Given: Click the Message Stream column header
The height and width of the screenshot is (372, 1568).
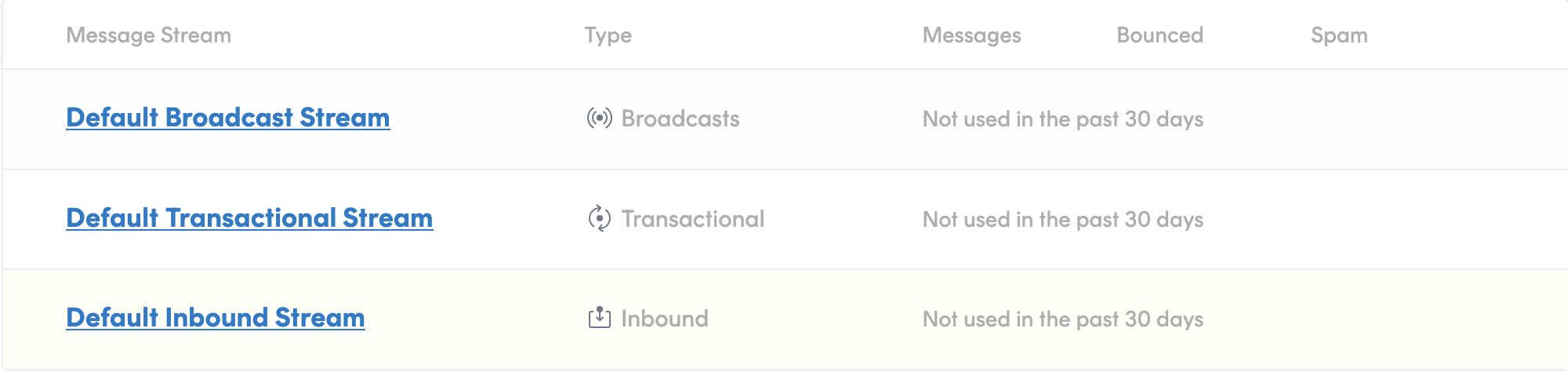Looking at the screenshot, I should (x=148, y=35).
